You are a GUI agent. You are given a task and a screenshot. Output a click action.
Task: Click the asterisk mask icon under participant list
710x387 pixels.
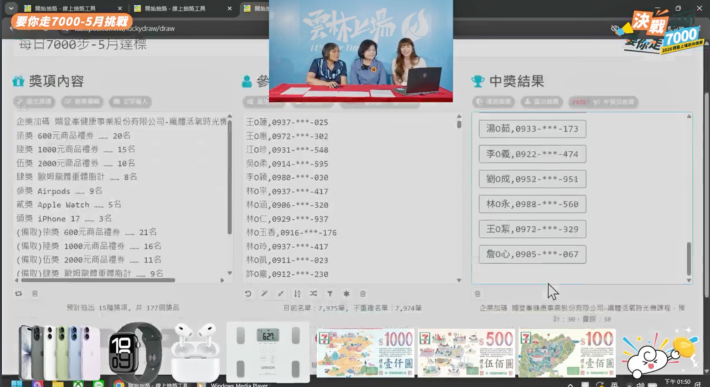click(346, 294)
